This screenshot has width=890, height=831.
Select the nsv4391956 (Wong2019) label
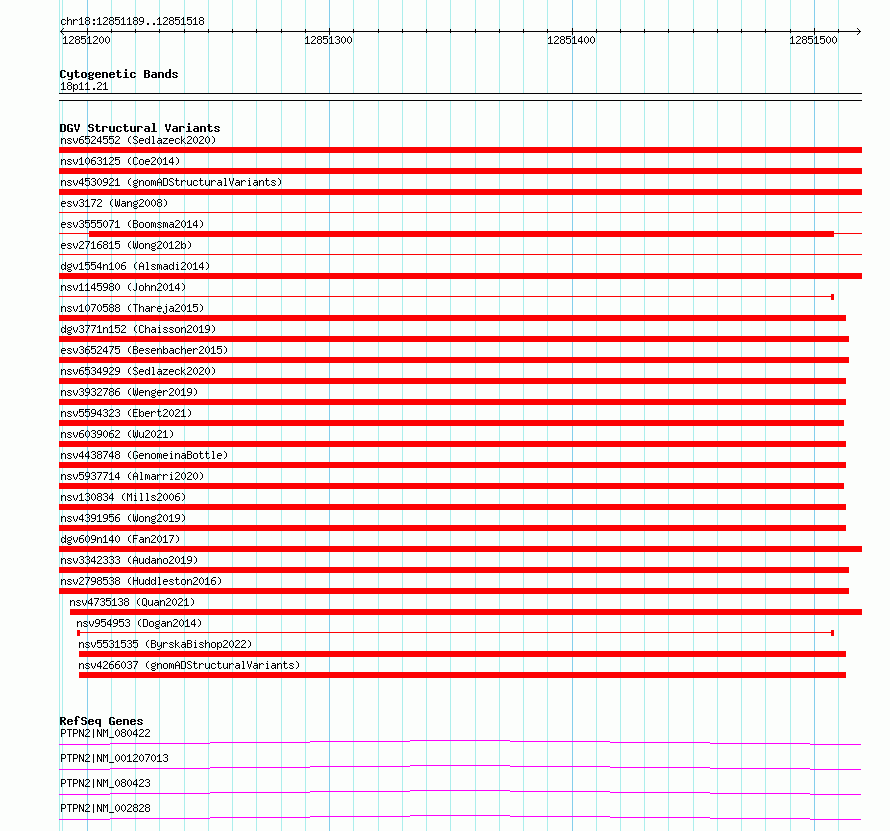click(123, 518)
